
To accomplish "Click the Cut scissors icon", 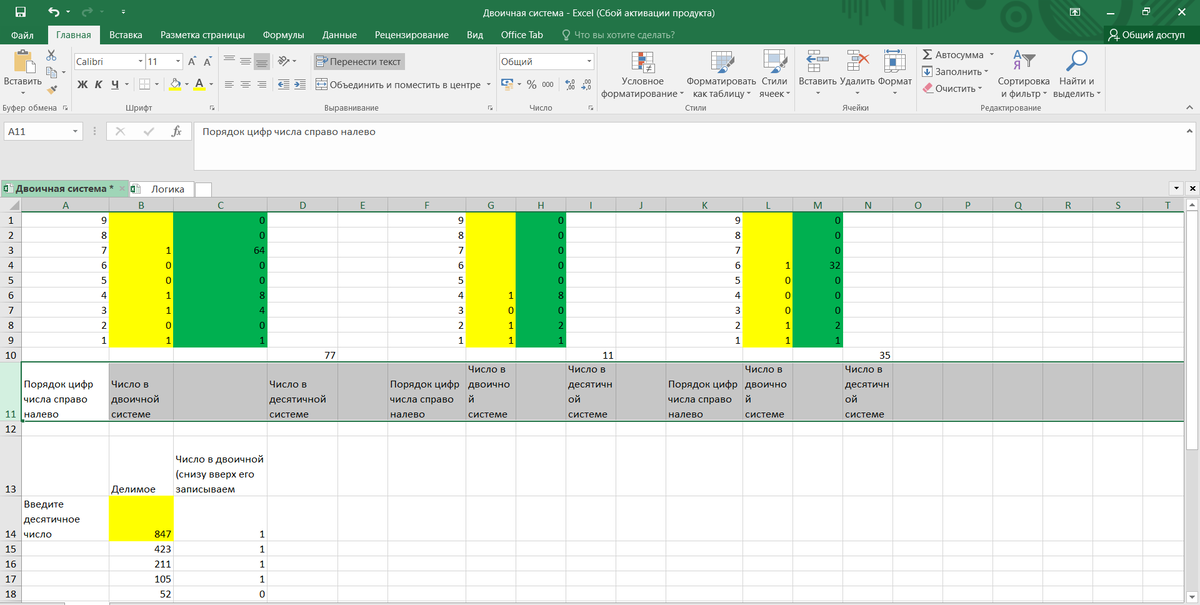I will click(51, 55).
